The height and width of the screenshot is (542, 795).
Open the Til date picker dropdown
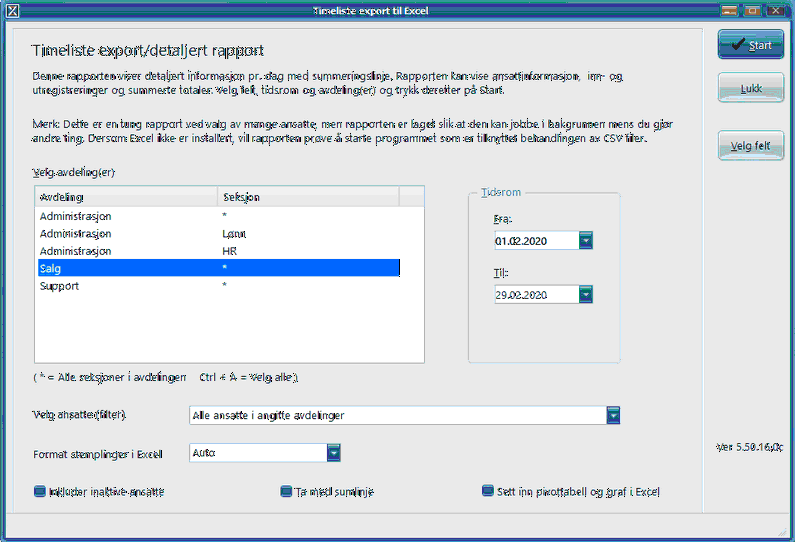(x=586, y=295)
